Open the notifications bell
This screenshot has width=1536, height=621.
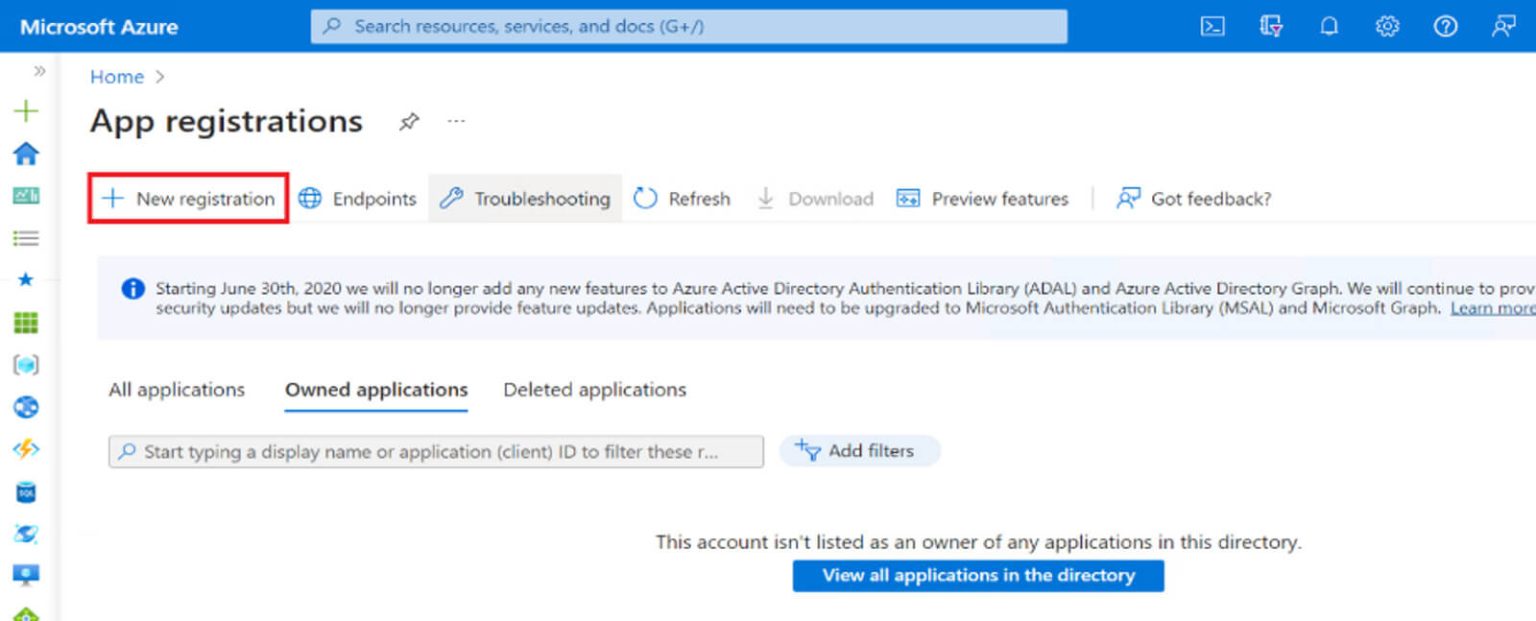(1329, 26)
